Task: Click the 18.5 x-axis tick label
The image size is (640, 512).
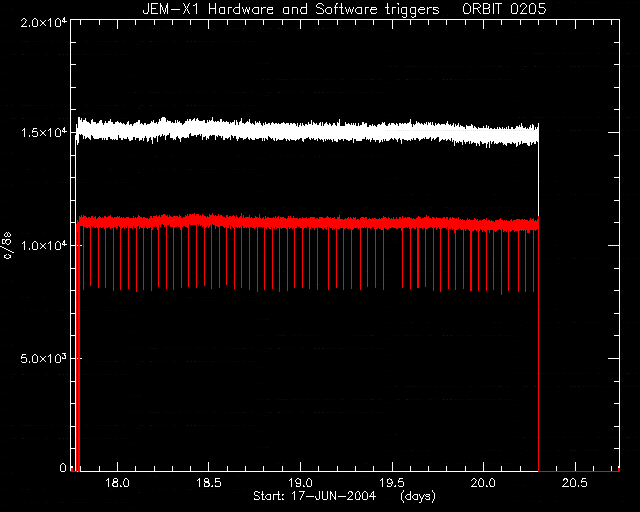Action: click(209, 483)
